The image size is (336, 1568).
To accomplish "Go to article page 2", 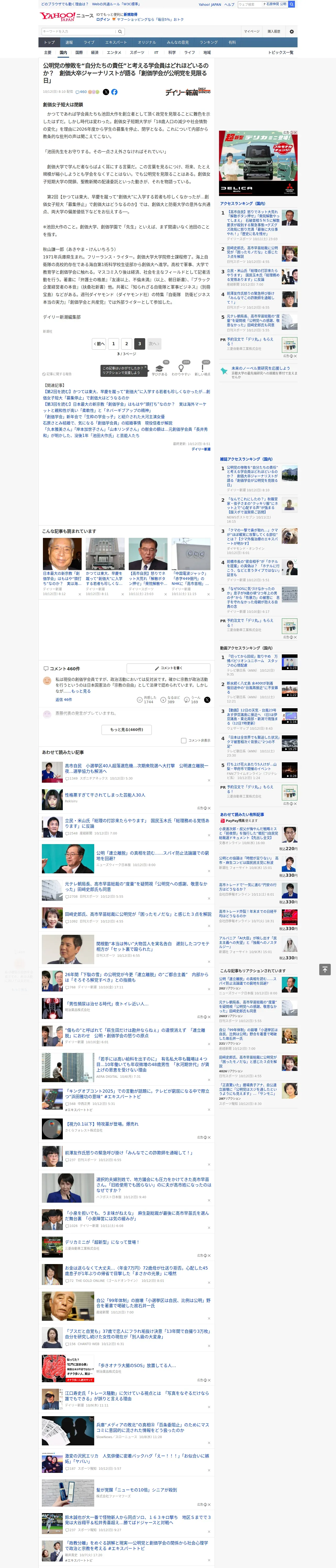I will click(126, 344).
